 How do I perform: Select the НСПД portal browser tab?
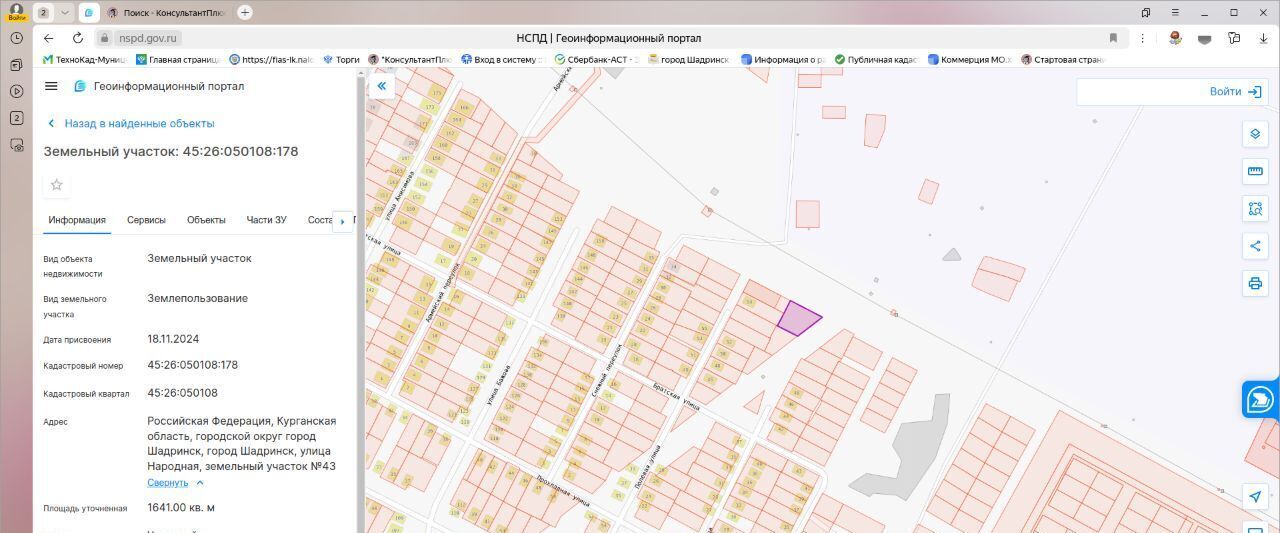[x=88, y=13]
